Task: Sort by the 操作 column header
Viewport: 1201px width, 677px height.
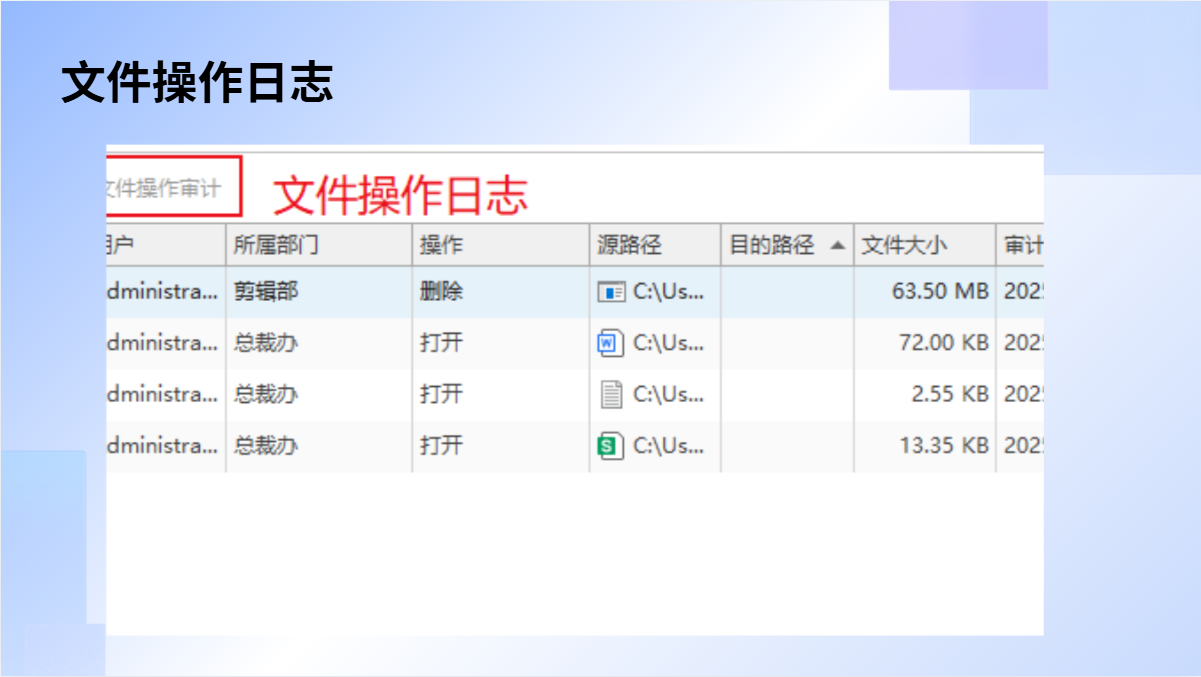Action: tap(441, 245)
